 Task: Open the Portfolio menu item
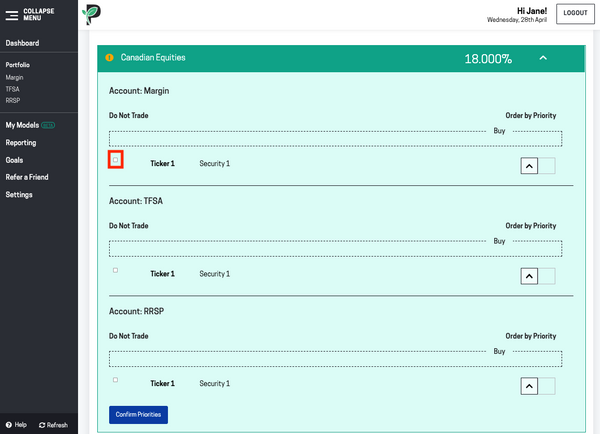click(x=18, y=65)
